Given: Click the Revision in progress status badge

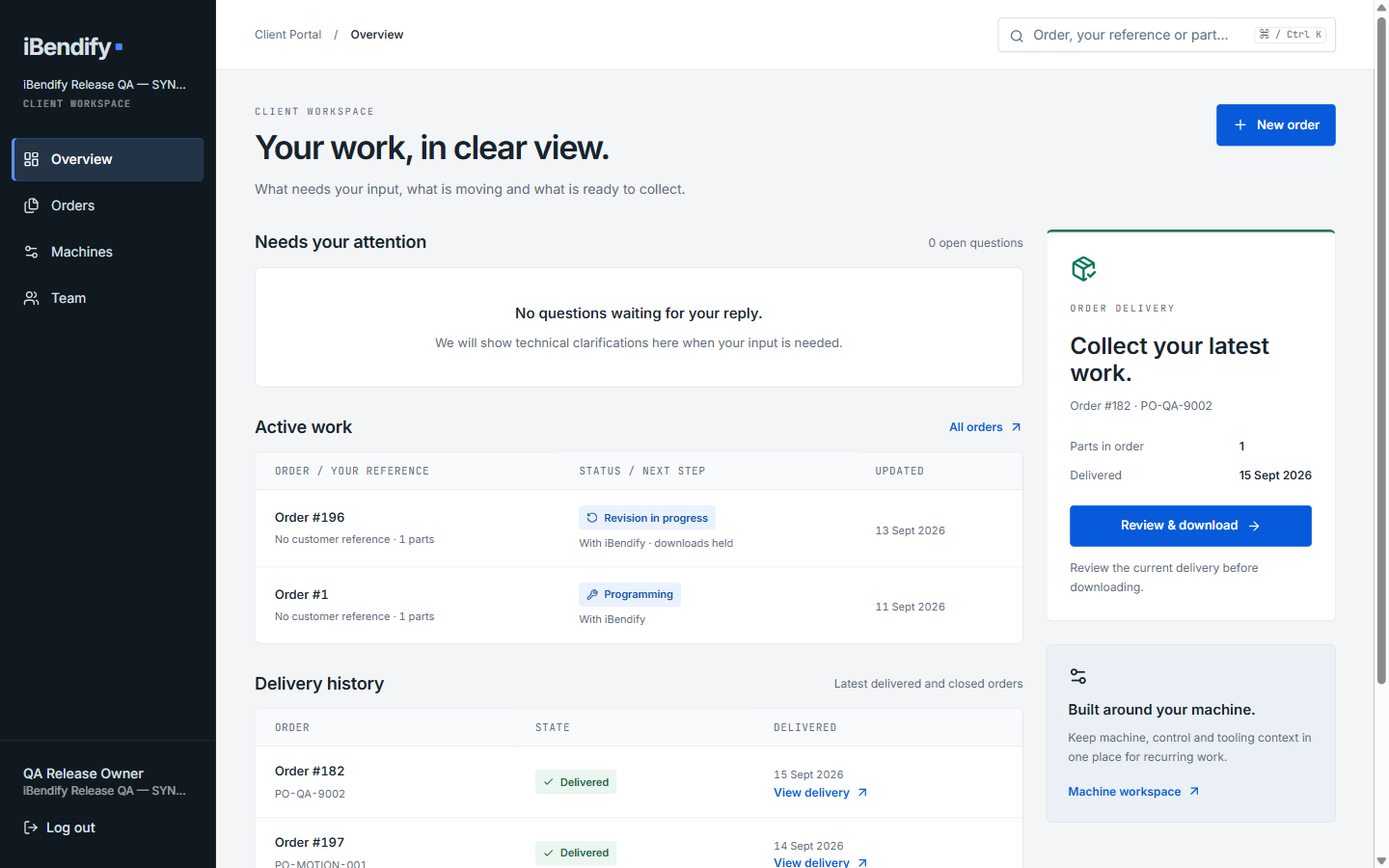Looking at the screenshot, I should point(647,518).
